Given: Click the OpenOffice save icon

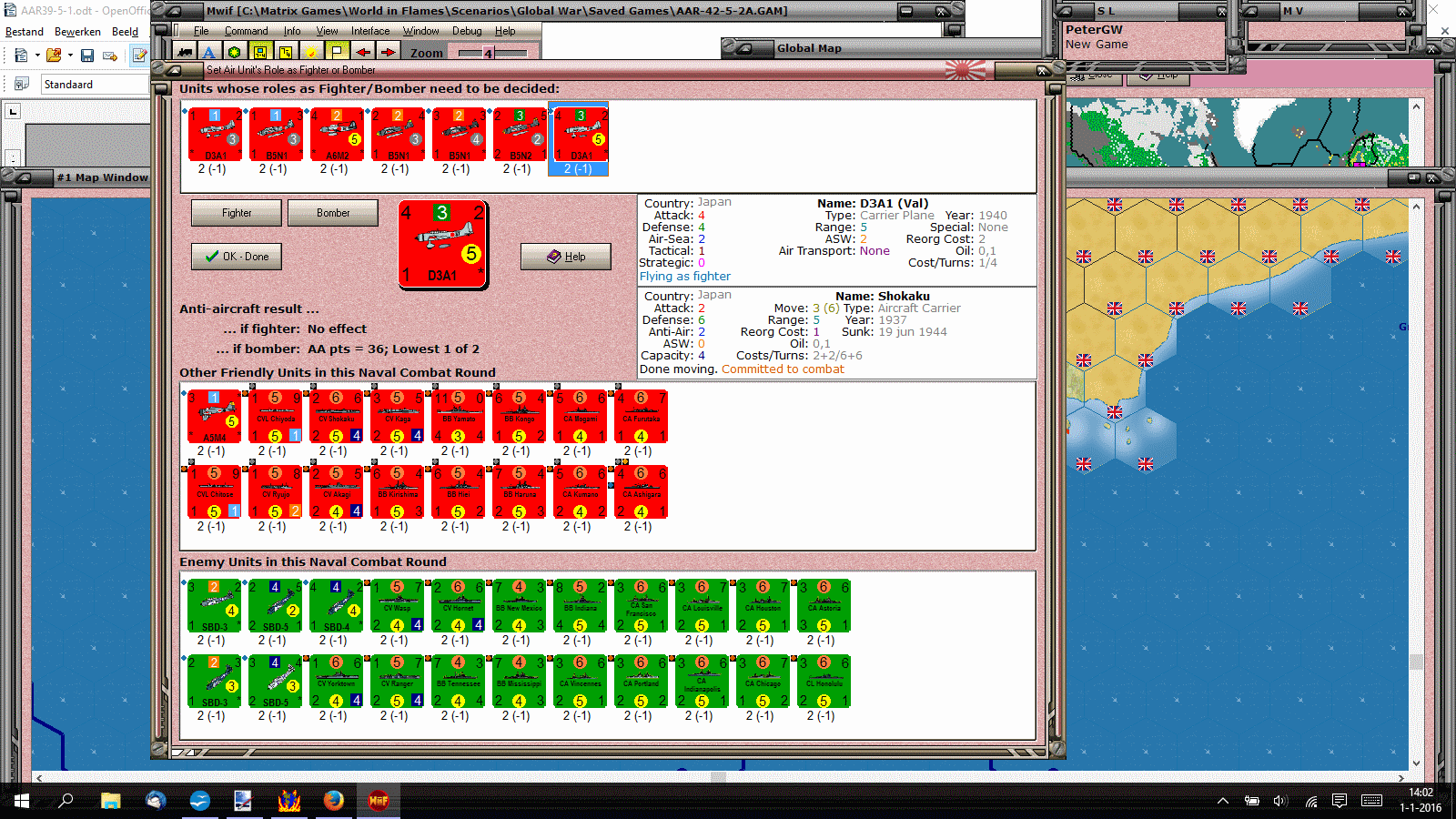Looking at the screenshot, I should pyautogui.click(x=87, y=56).
